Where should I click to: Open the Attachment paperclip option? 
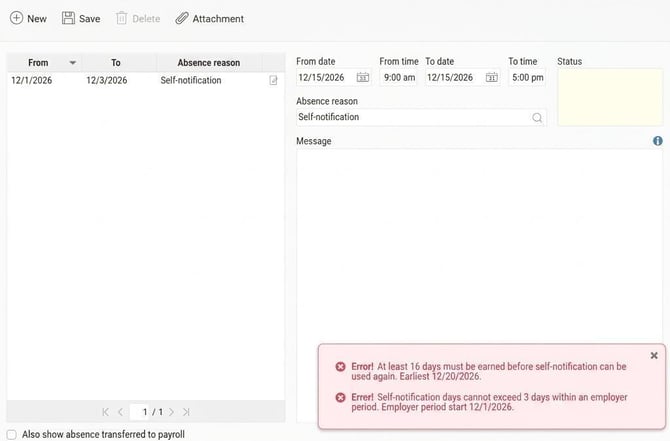point(209,18)
